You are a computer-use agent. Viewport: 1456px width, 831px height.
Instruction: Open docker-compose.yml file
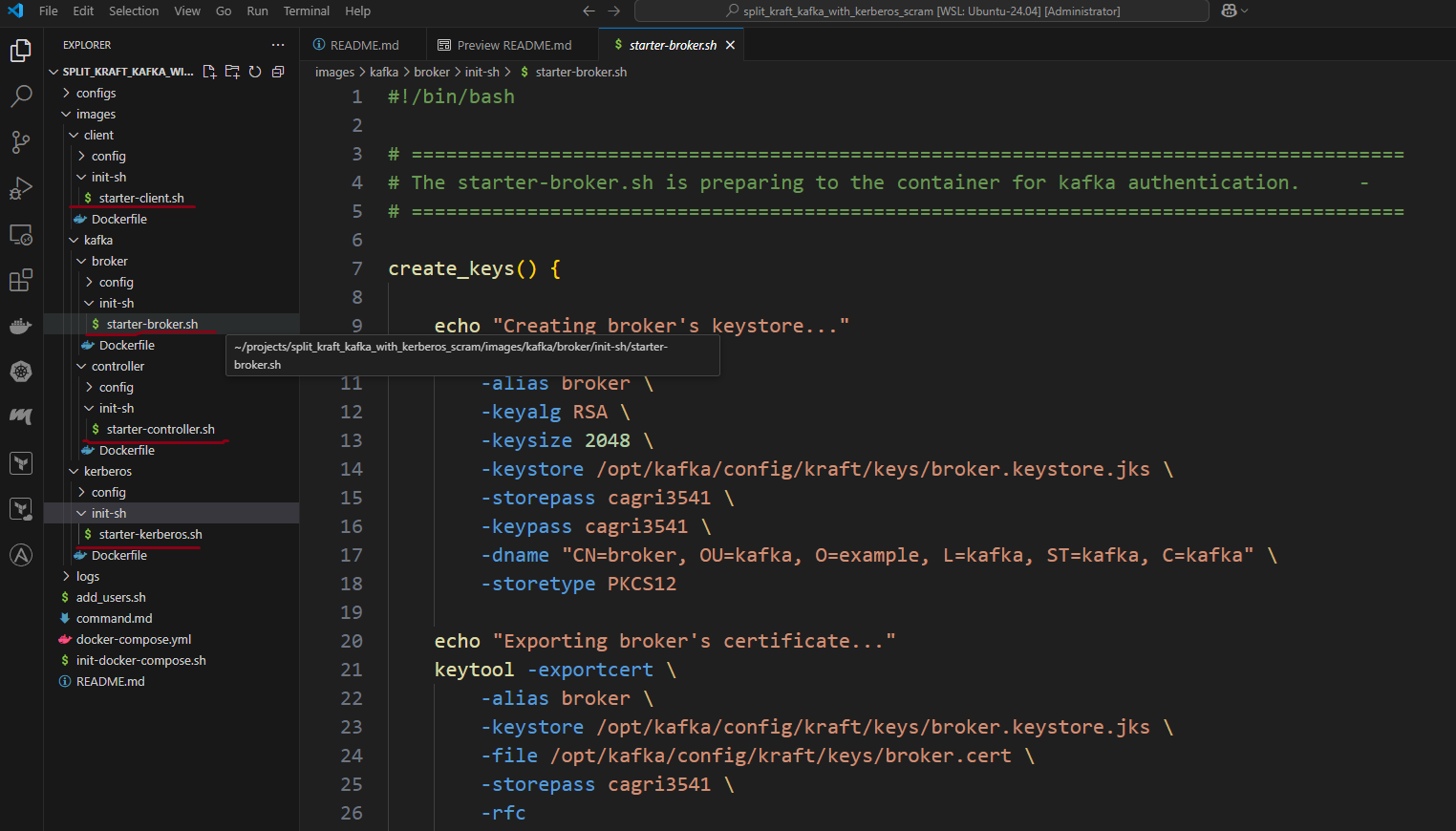(134, 639)
